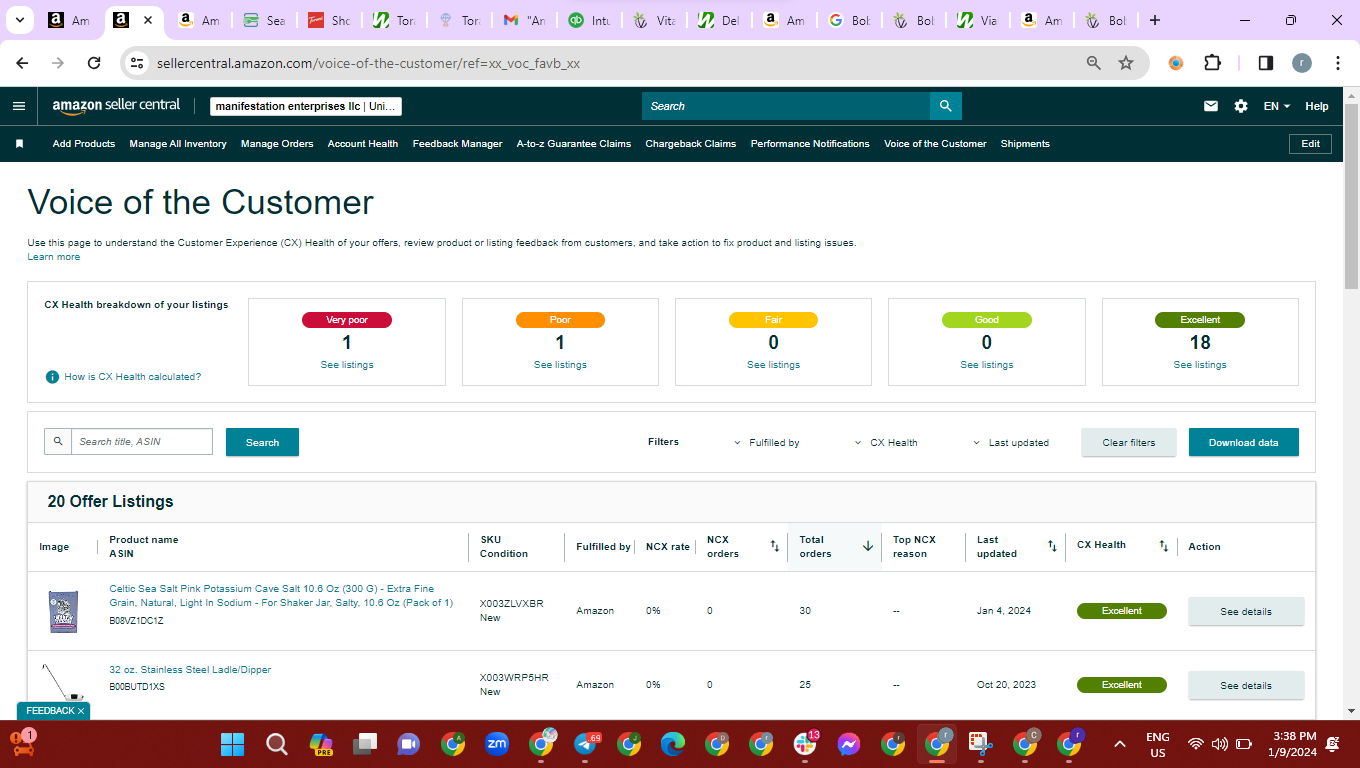
Task: Reload the page with the refresh icon
Action: [x=94, y=63]
